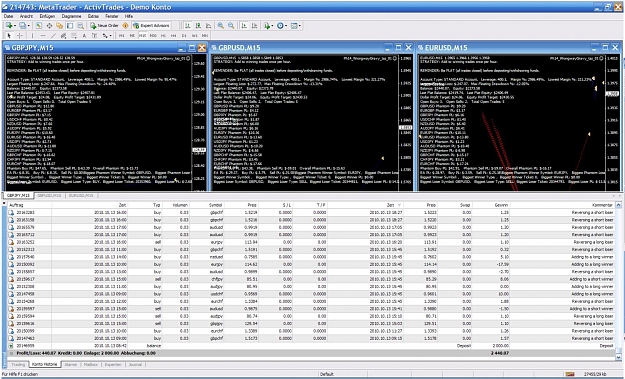This screenshot has height=379, width=625.
Task: Set timeframe to MN
Action: 205,36
